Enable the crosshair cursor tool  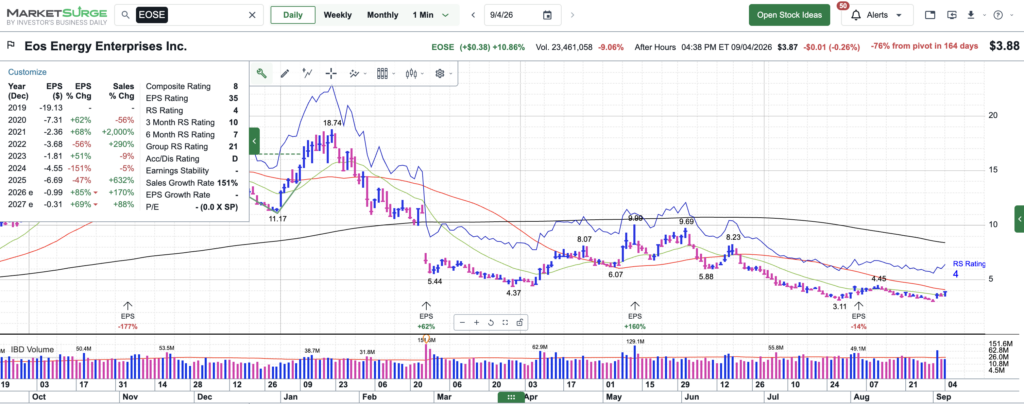(331, 74)
